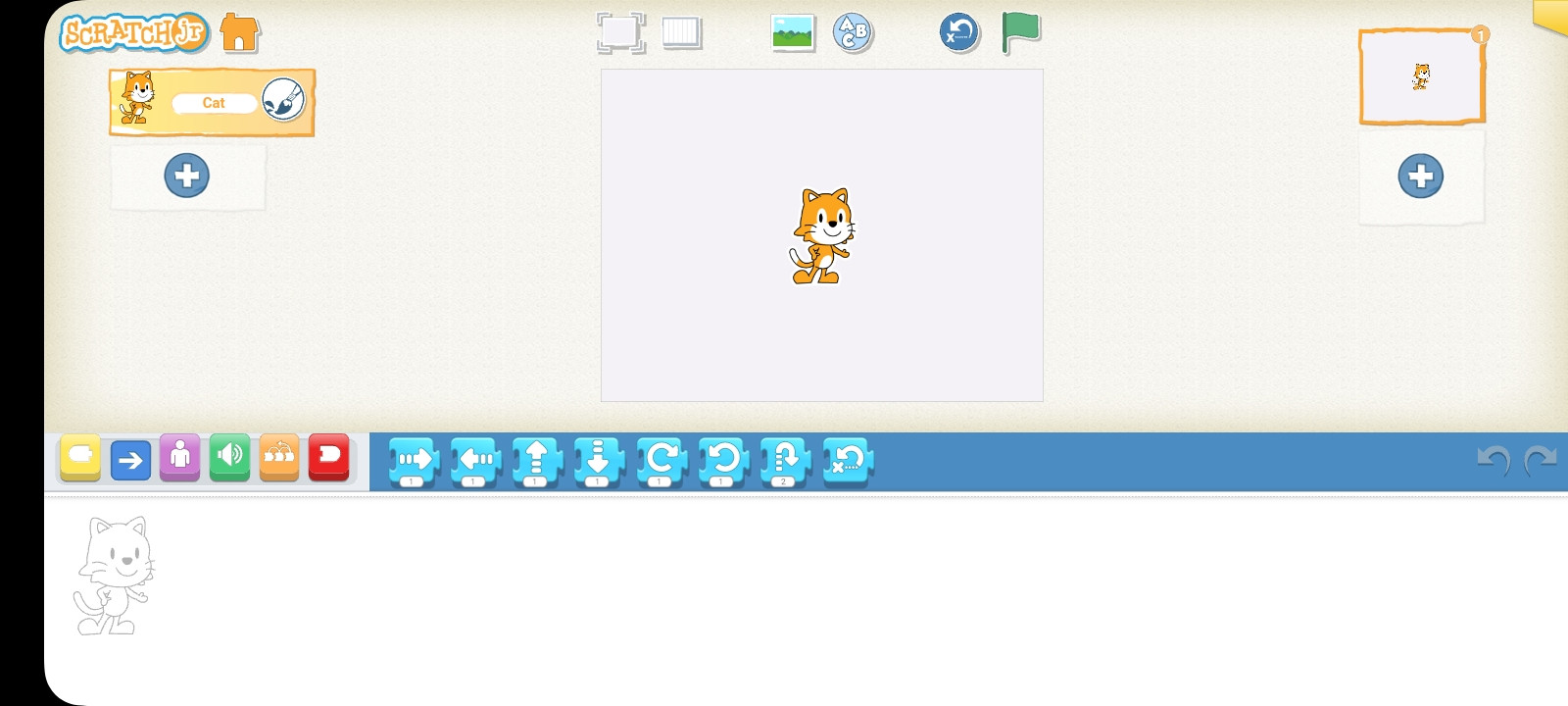This screenshot has height=706, width=1568.
Task: Redo the last action
Action: (x=1541, y=460)
